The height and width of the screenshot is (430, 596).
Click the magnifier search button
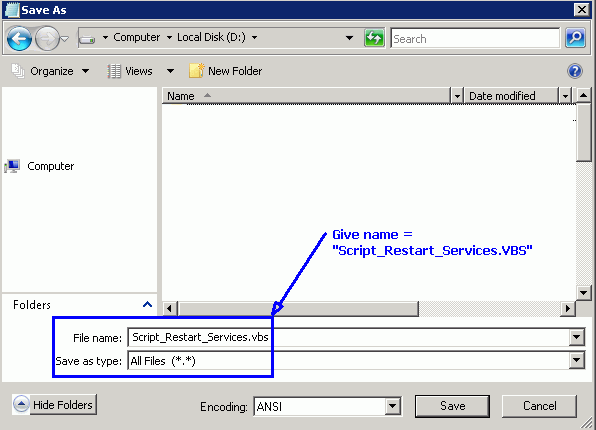575,38
